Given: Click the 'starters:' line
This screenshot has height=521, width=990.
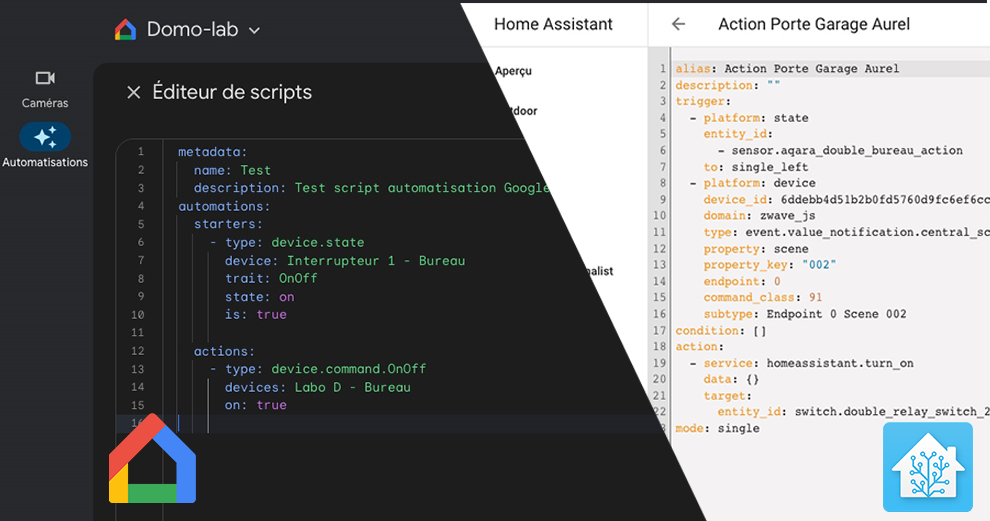Looking at the screenshot, I should pos(228,224).
